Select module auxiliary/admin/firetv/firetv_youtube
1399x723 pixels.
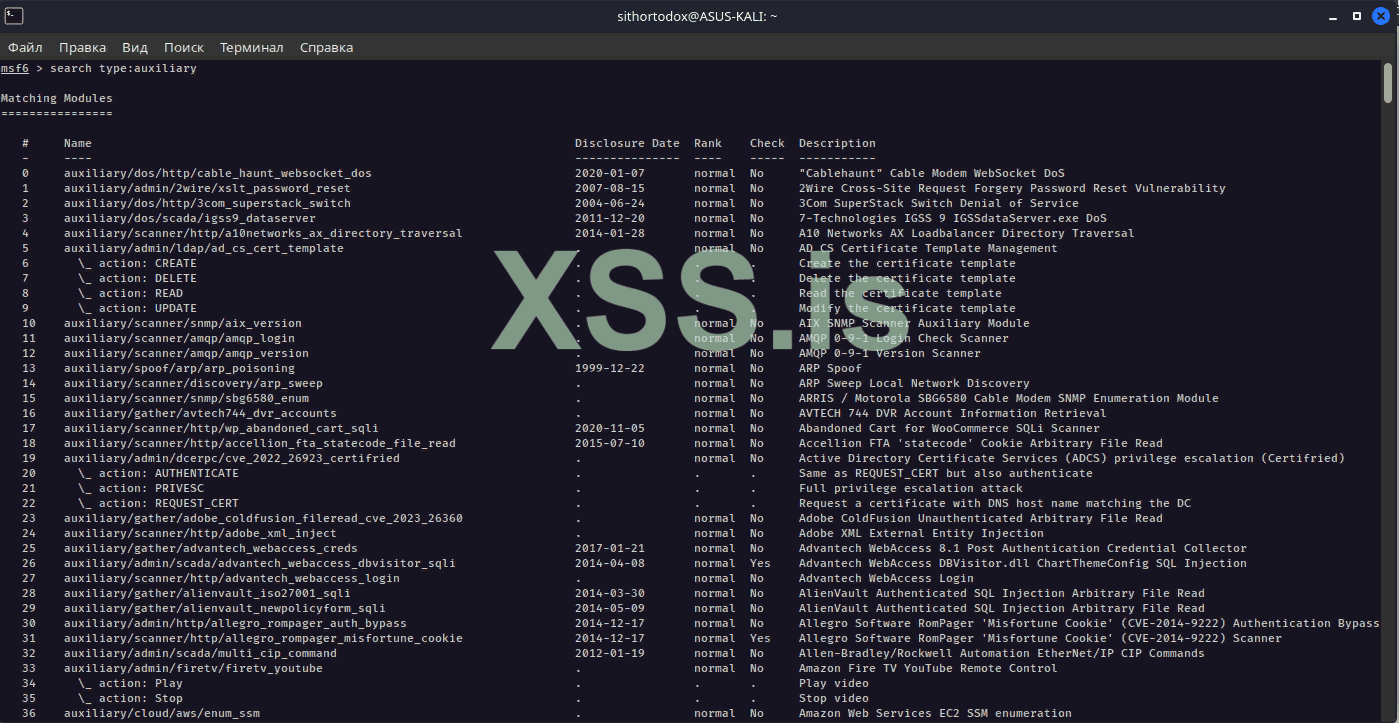tap(193, 668)
